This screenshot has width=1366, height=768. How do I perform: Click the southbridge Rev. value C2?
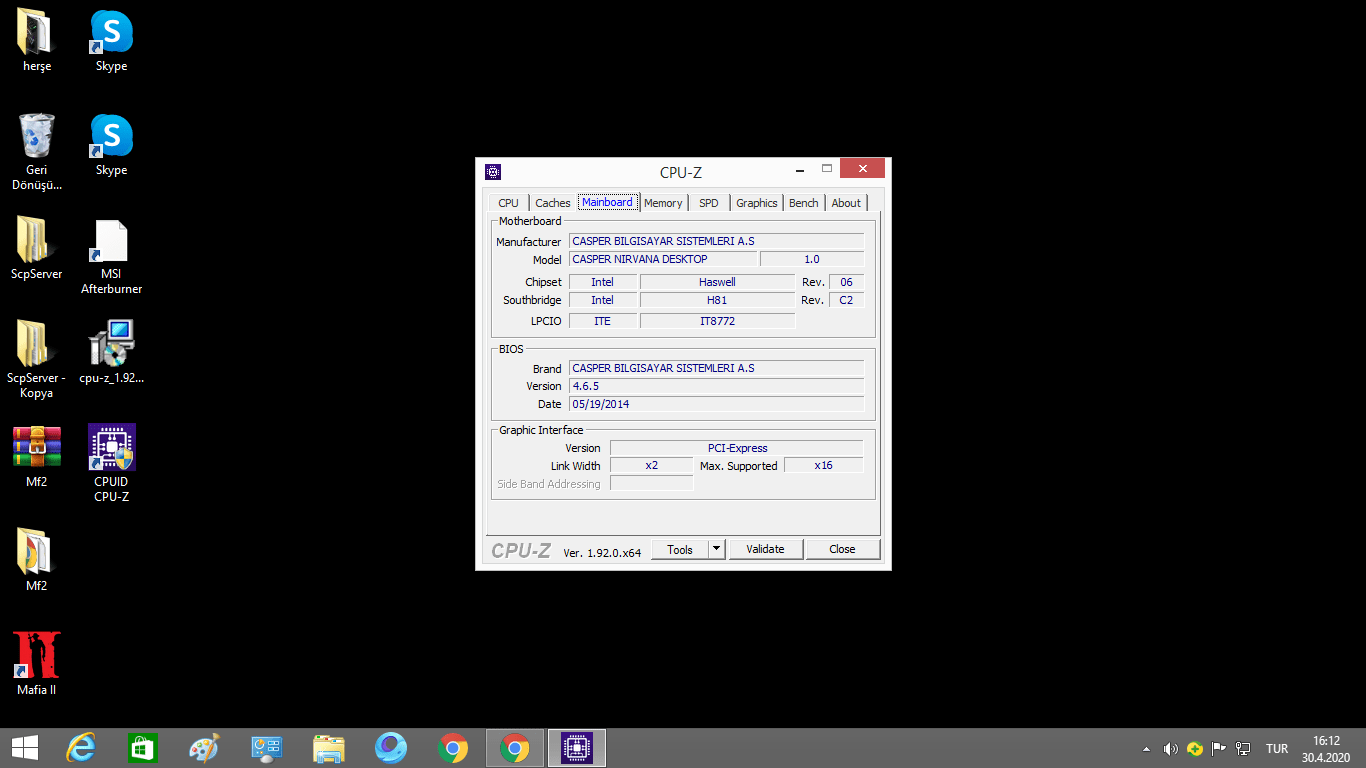(846, 300)
